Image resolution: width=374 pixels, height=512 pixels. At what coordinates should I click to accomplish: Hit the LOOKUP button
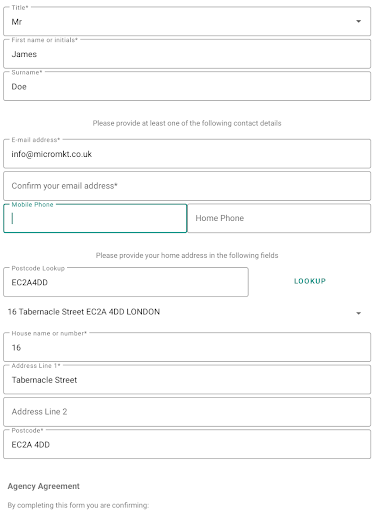point(310,281)
